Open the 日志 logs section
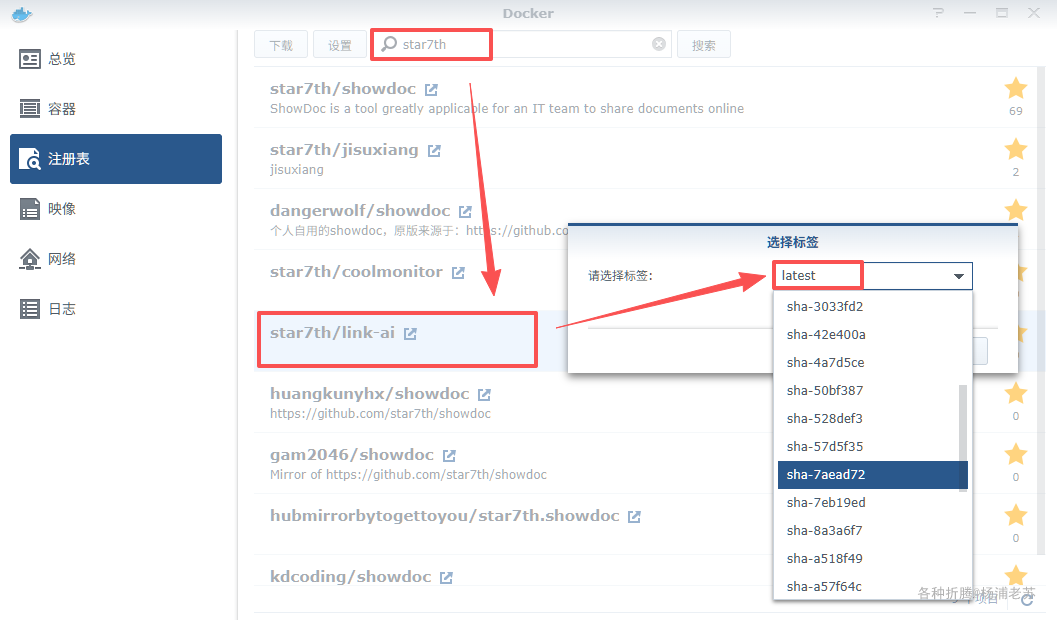 (116, 309)
